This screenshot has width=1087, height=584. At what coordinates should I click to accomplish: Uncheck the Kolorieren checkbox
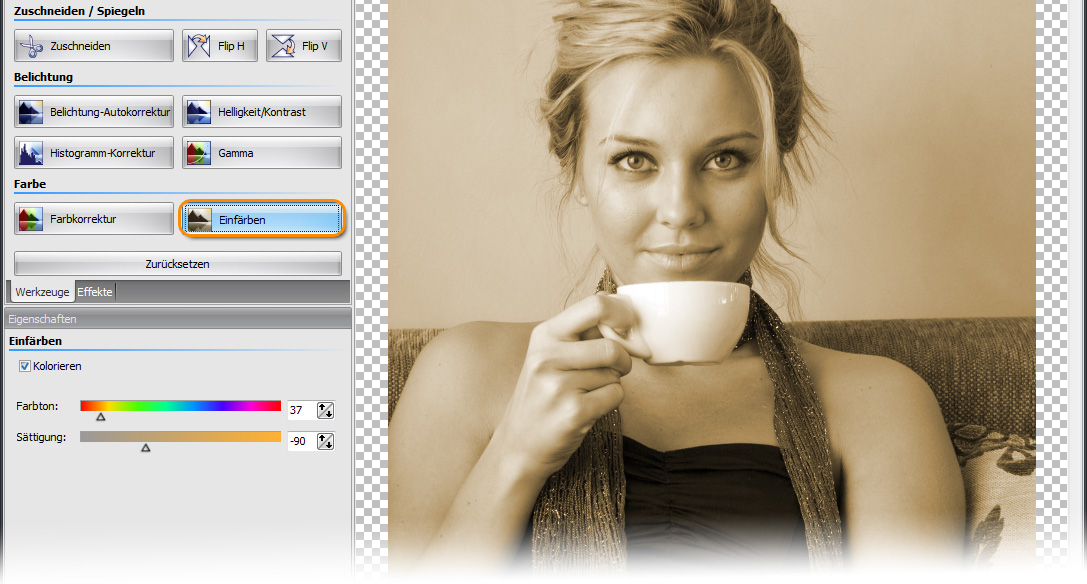(x=25, y=366)
